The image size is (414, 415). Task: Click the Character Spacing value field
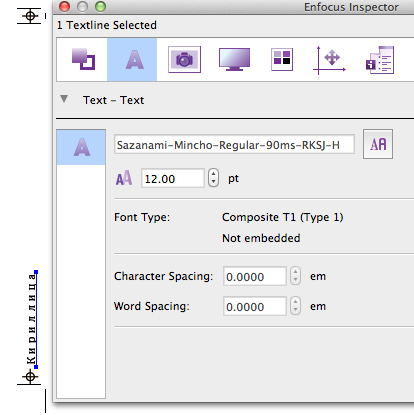pos(255,276)
